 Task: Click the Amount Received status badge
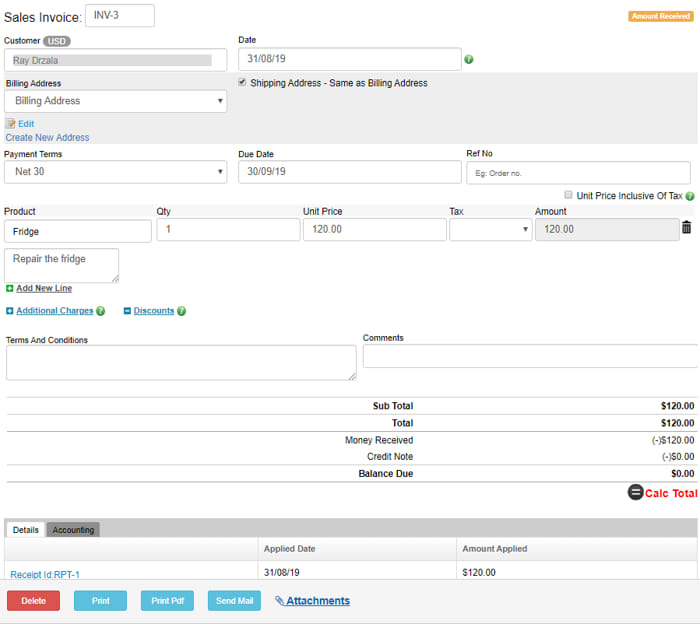pos(661,16)
